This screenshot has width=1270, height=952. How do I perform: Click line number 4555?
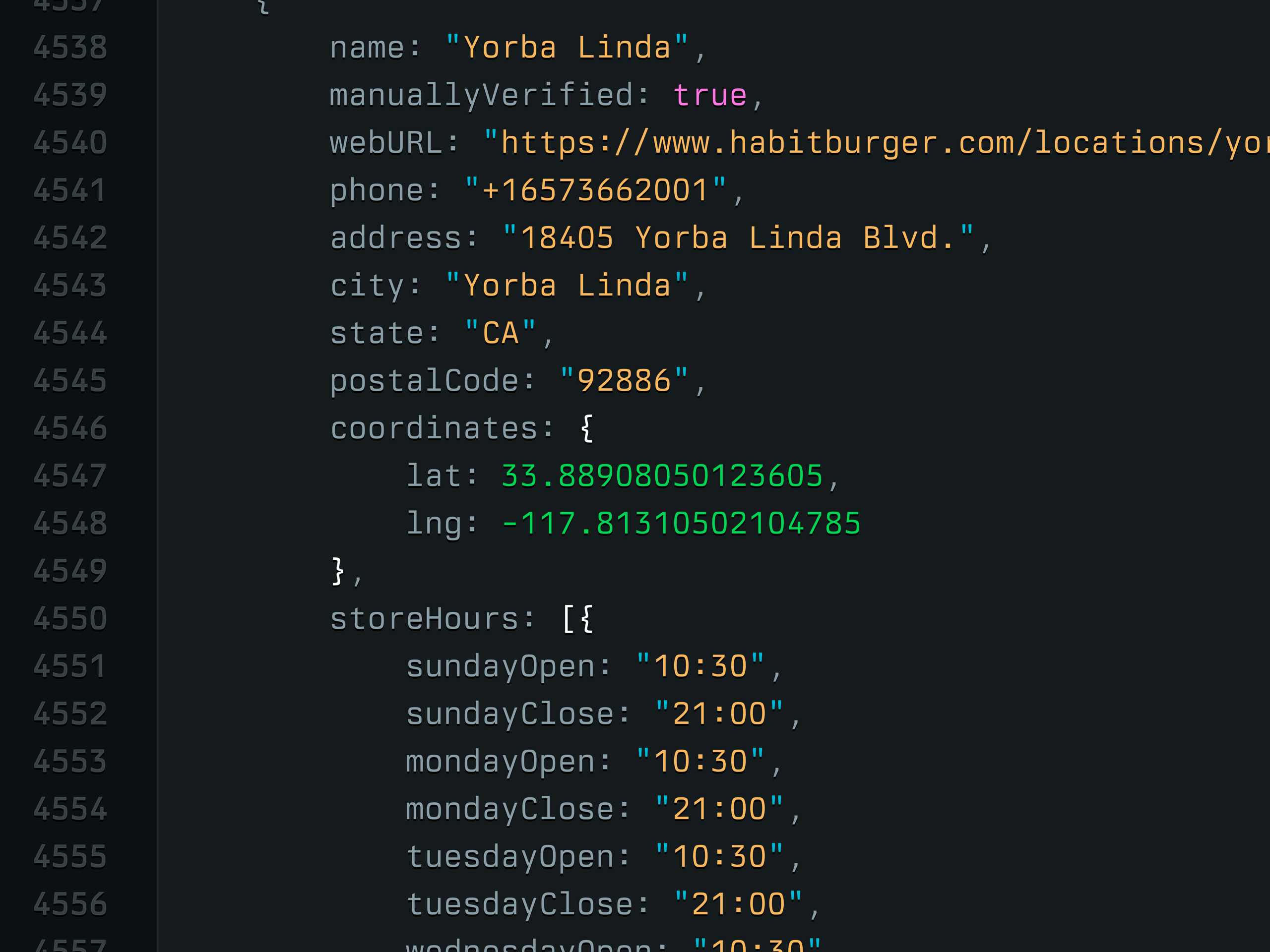pyautogui.click(x=70, y=857)
